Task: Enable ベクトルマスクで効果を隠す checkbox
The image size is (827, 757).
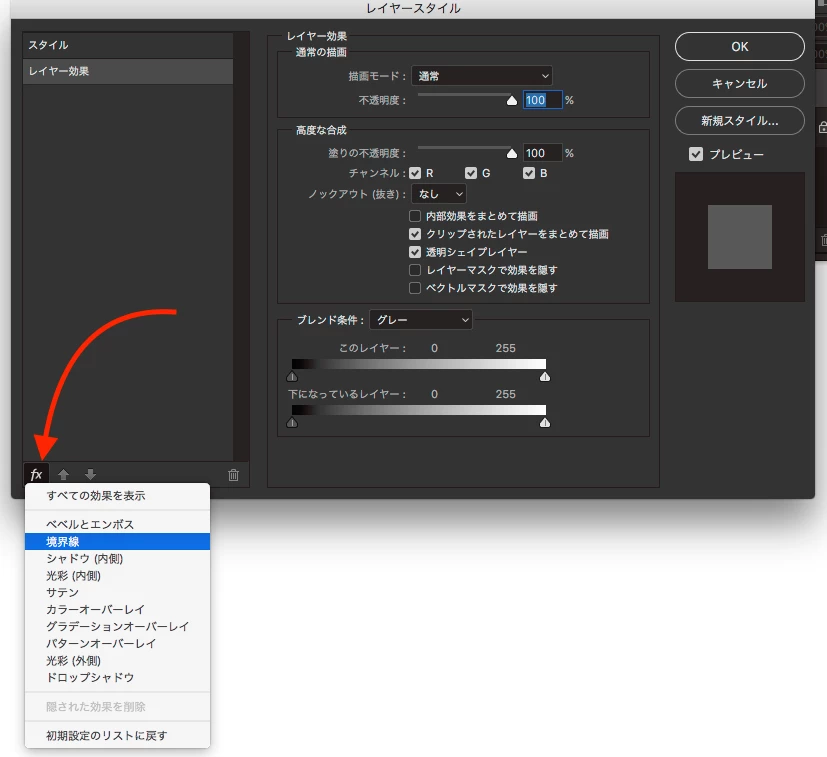Action: click(415, 288)
